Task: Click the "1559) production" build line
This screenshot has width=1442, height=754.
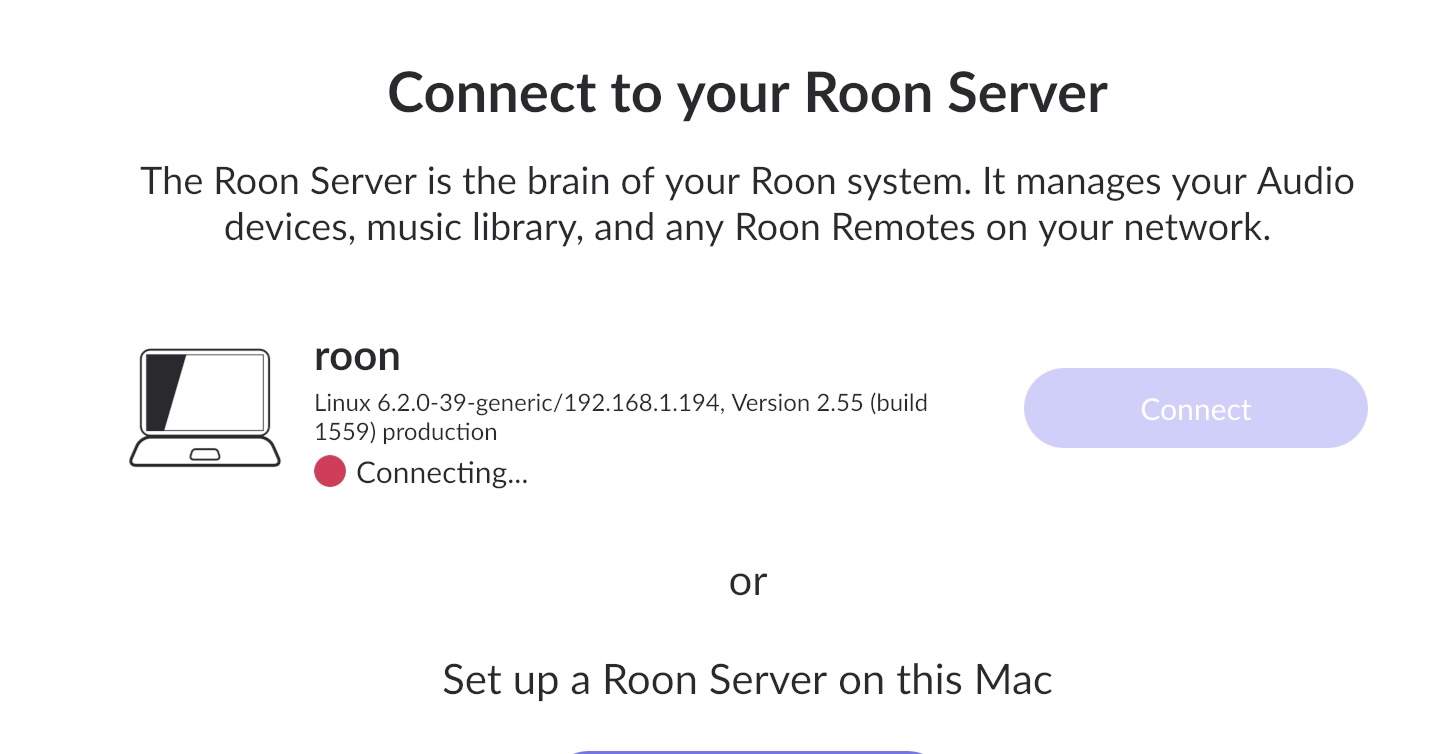Action: [405, 432]
